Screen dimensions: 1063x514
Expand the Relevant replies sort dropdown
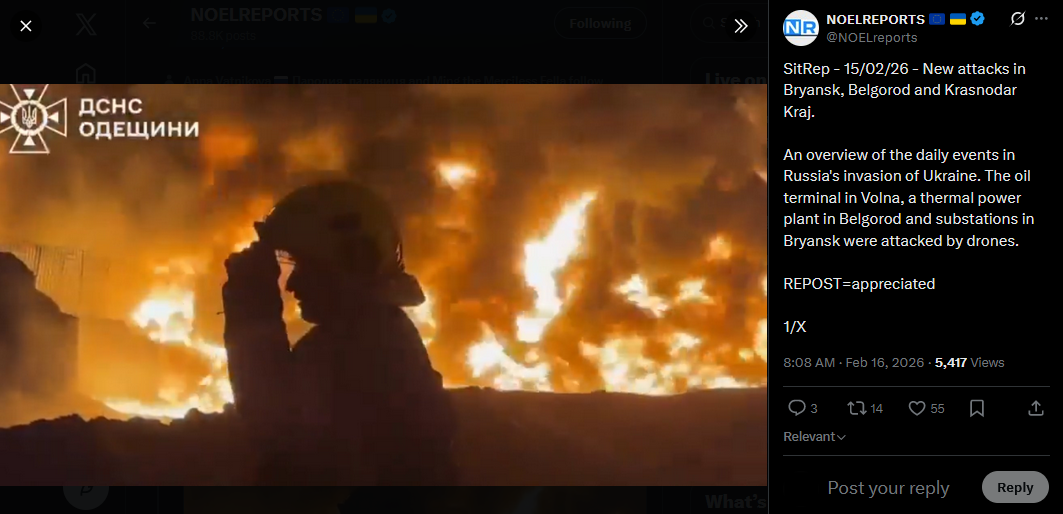coord(814,437)
